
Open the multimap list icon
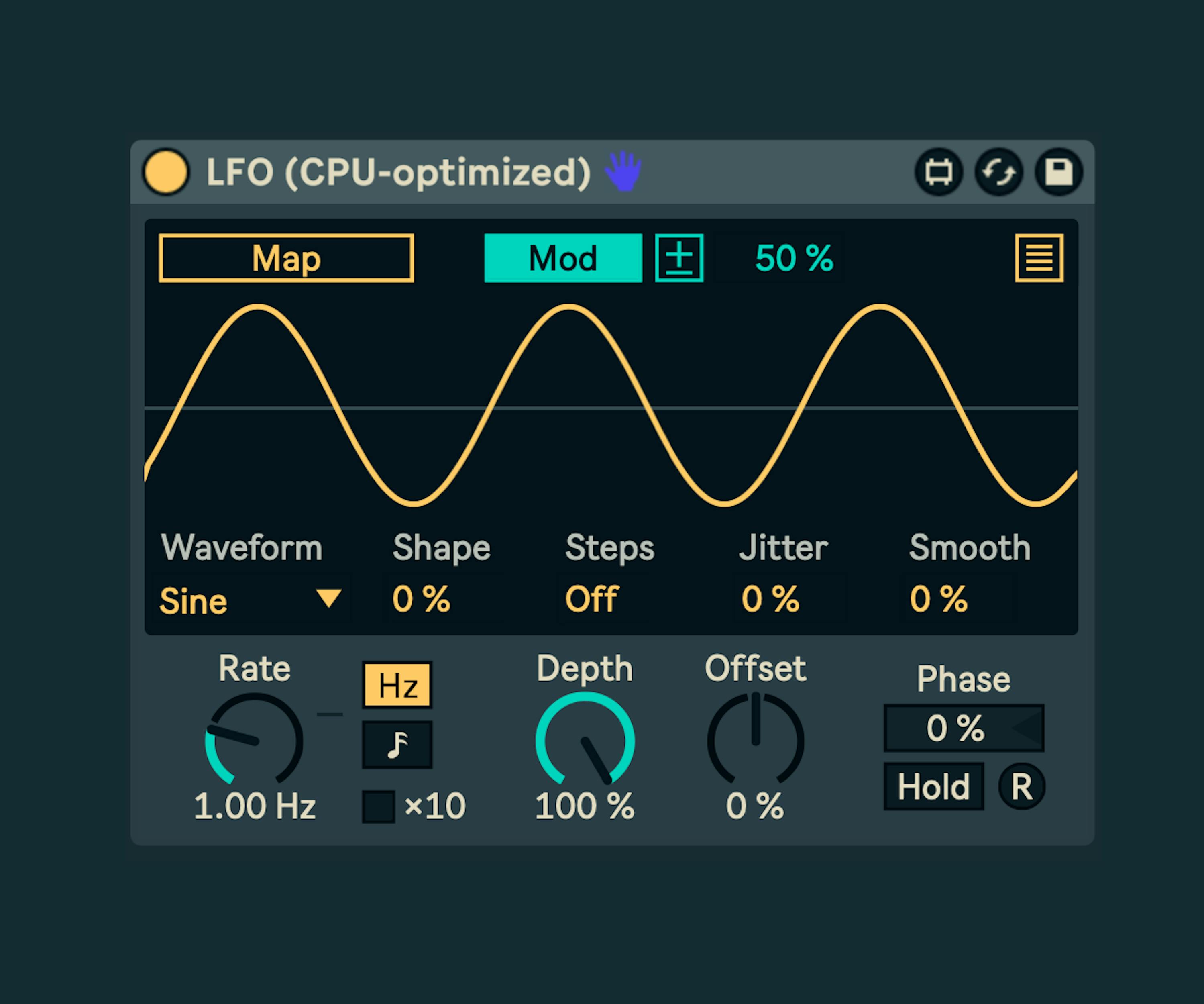coord(1039,258)
